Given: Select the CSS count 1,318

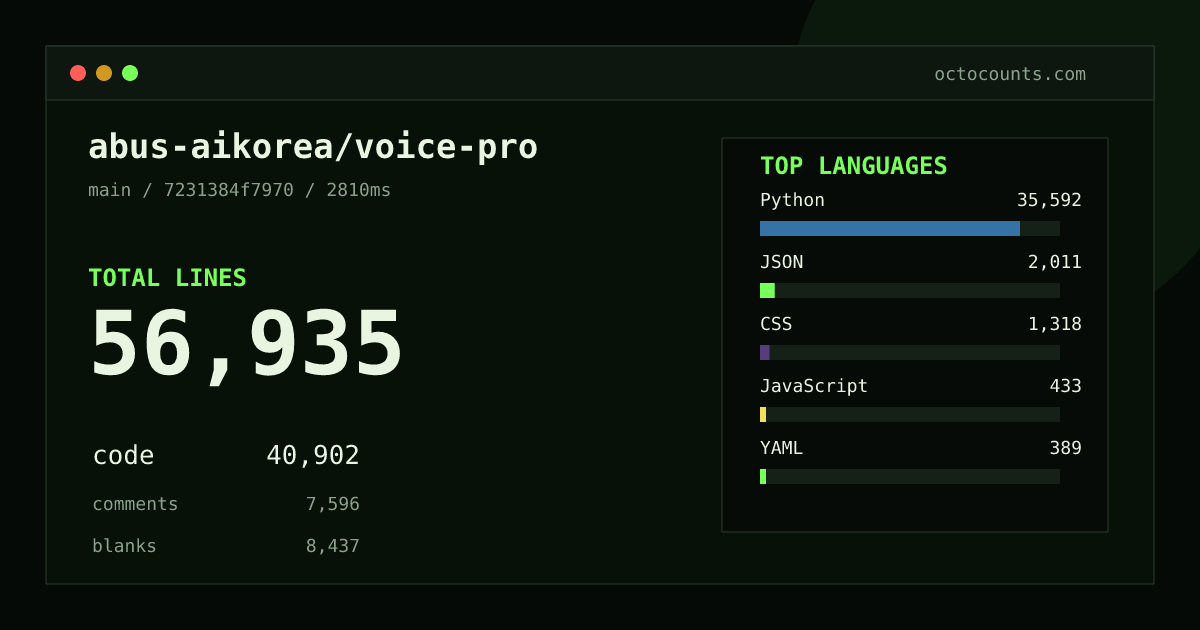Looking at the screenshot, I should [x=1055, y=324].
